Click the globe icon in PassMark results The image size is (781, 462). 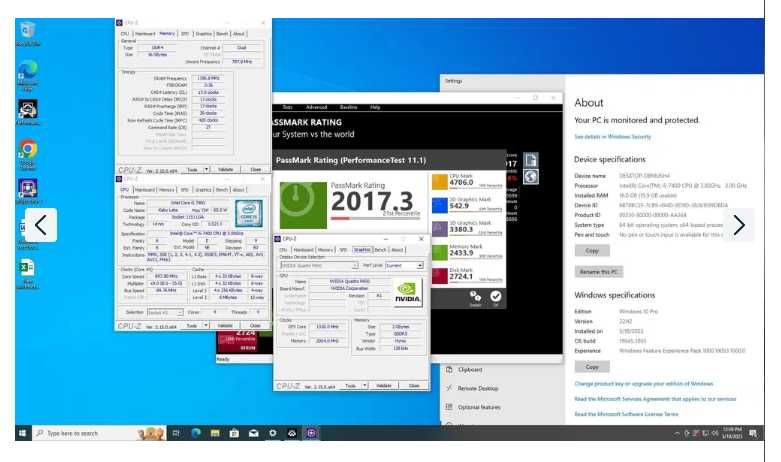531,177
